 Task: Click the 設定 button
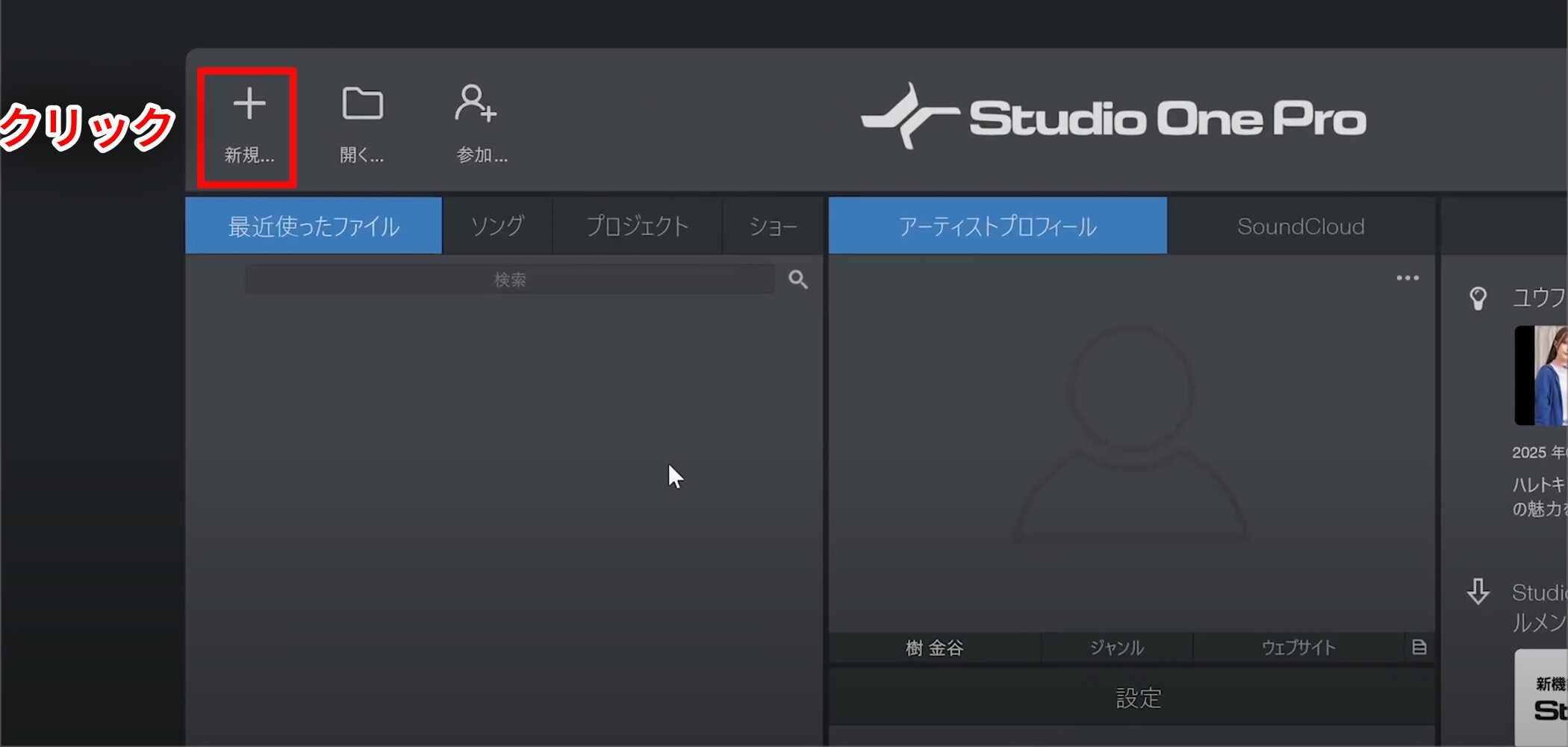[x=1138, y=698]
